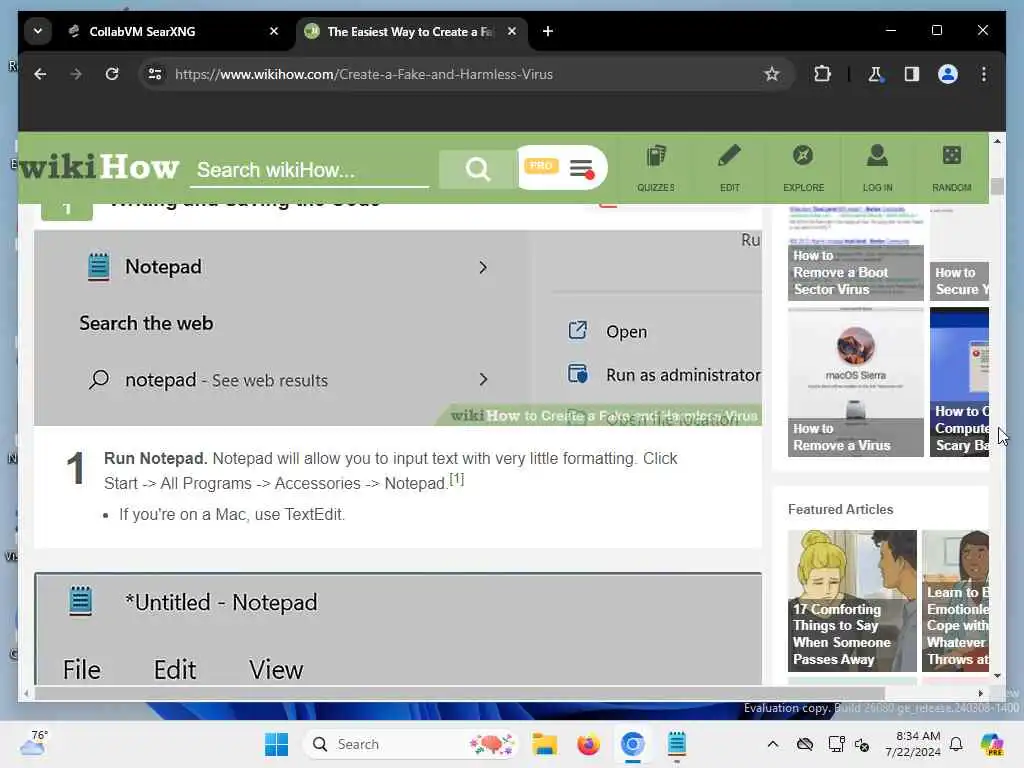1024x768 pixels.
Task: Click the address bar URL
Action: click(x=364, y=74)
